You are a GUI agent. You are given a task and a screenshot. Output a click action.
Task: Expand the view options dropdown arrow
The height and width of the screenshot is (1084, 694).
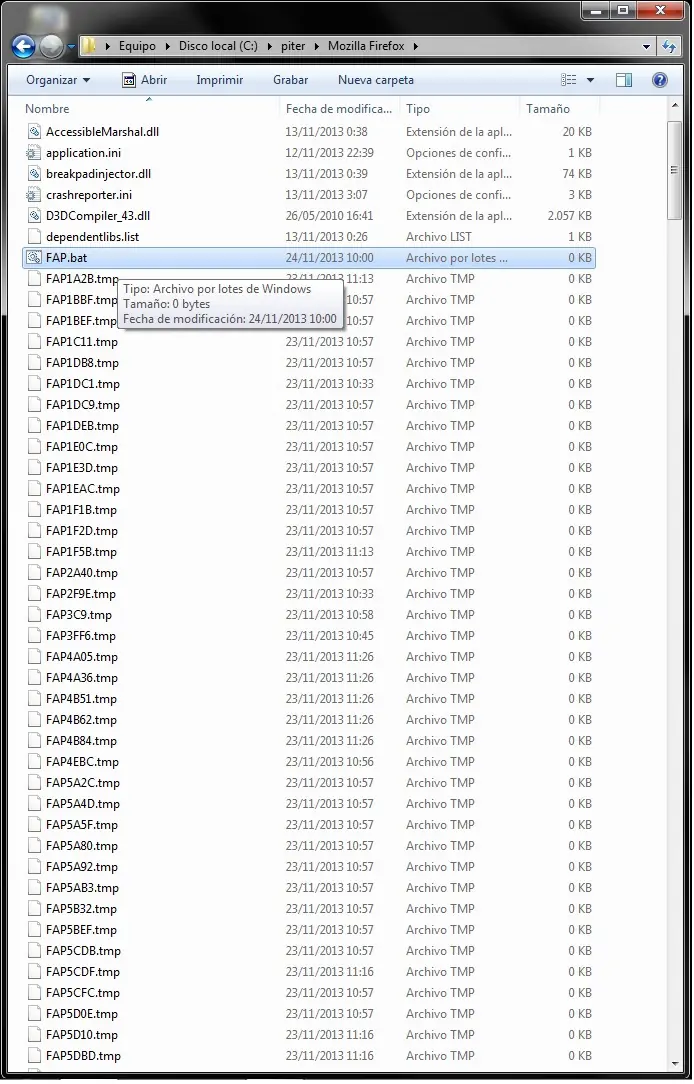pyautogui.click(x=590, y=80)
